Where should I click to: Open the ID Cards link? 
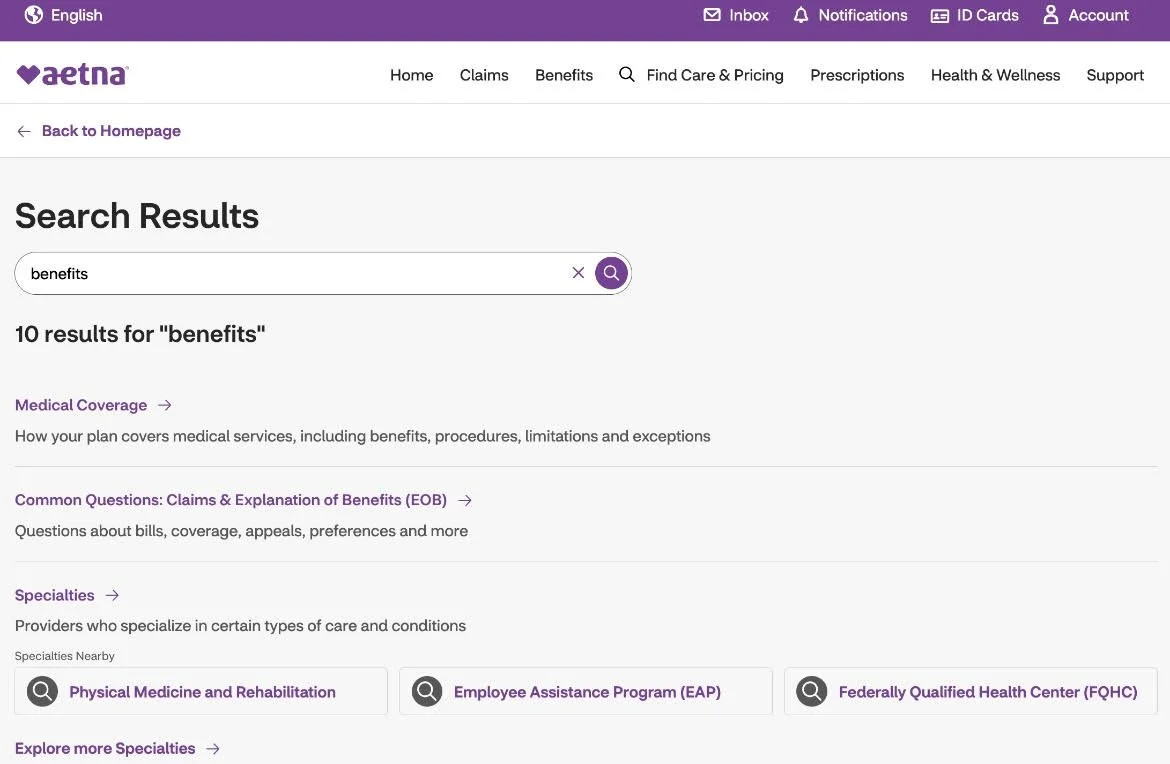click(x=987, y=15)
